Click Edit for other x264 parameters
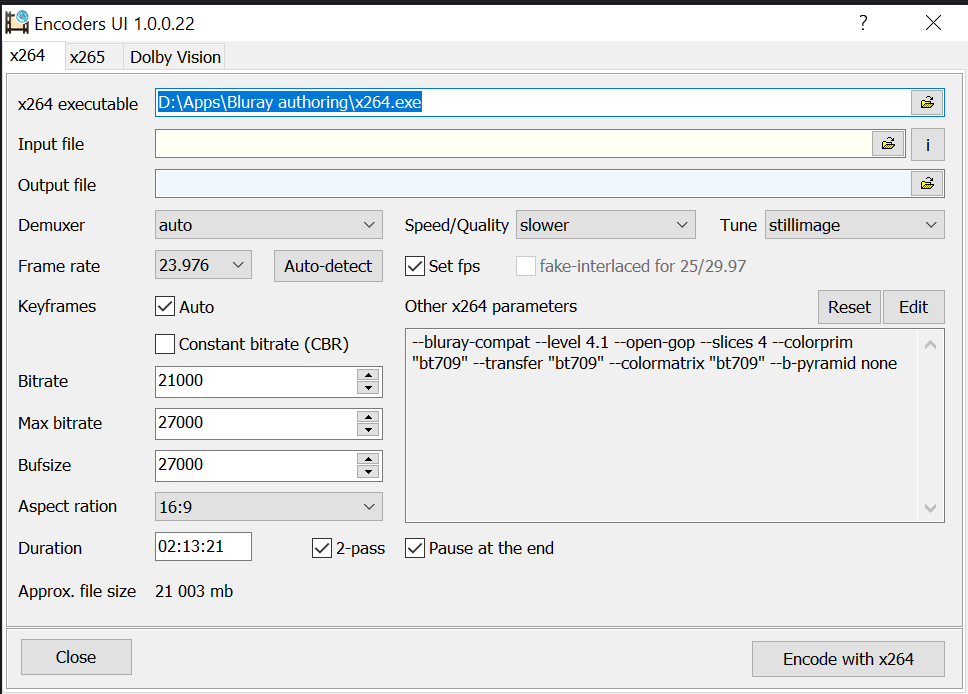This screenshot has height=694, width=968. pos(913,307)
